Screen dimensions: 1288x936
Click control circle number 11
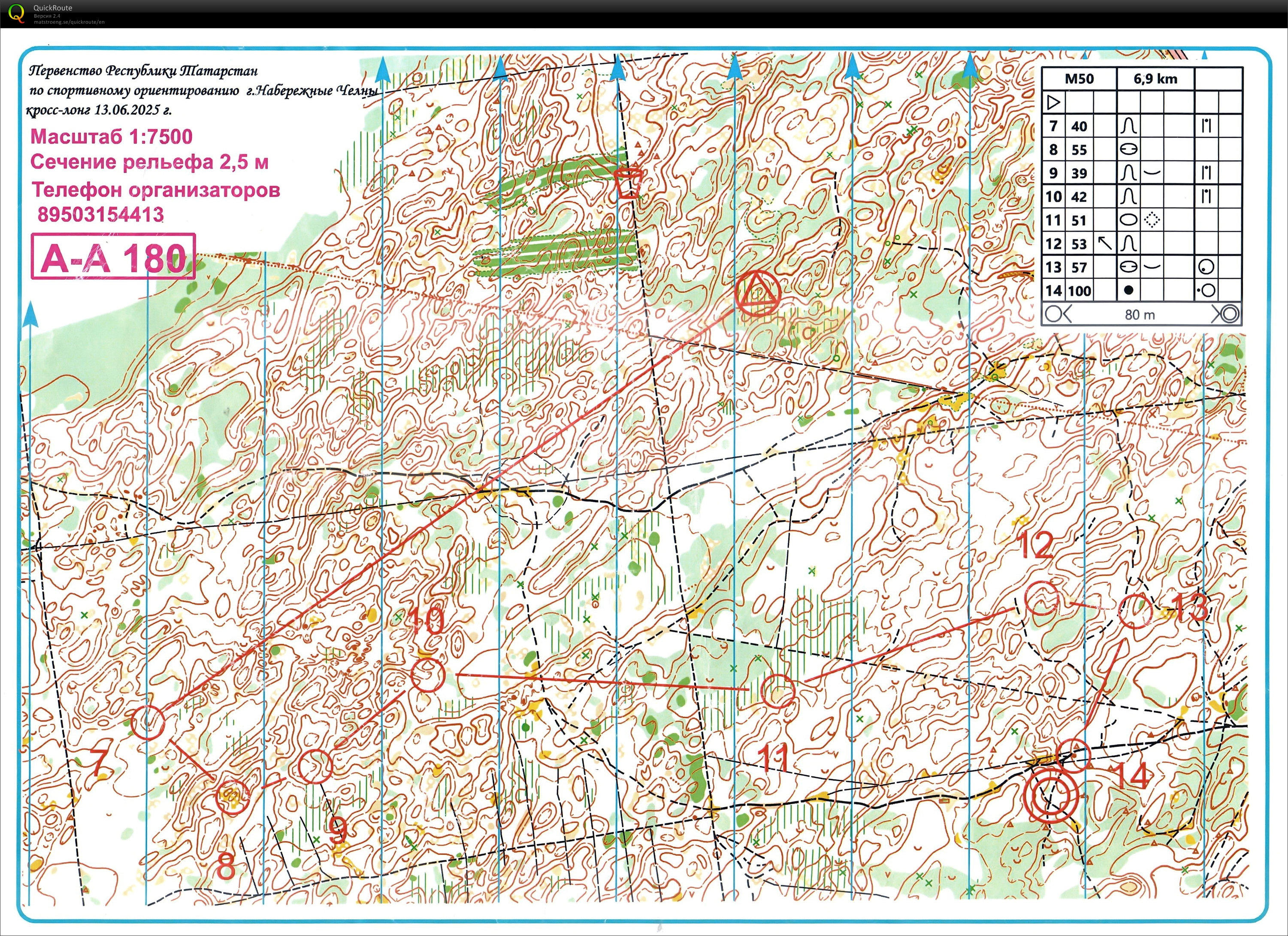777,691
